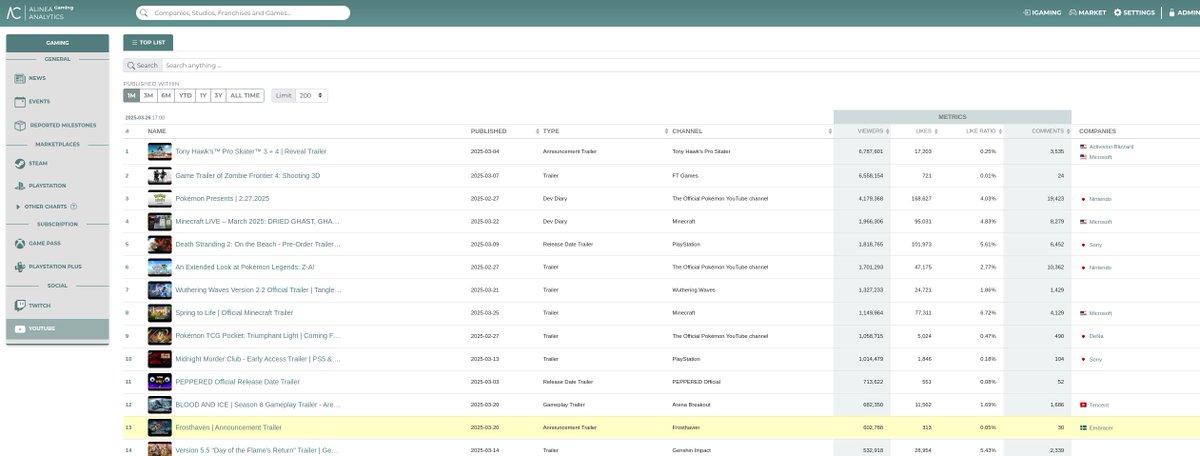The width and height of the screenshot is (1200, 456).
Task: Click the US flag beside Activision Blizzard
Action: point(1083,147)
